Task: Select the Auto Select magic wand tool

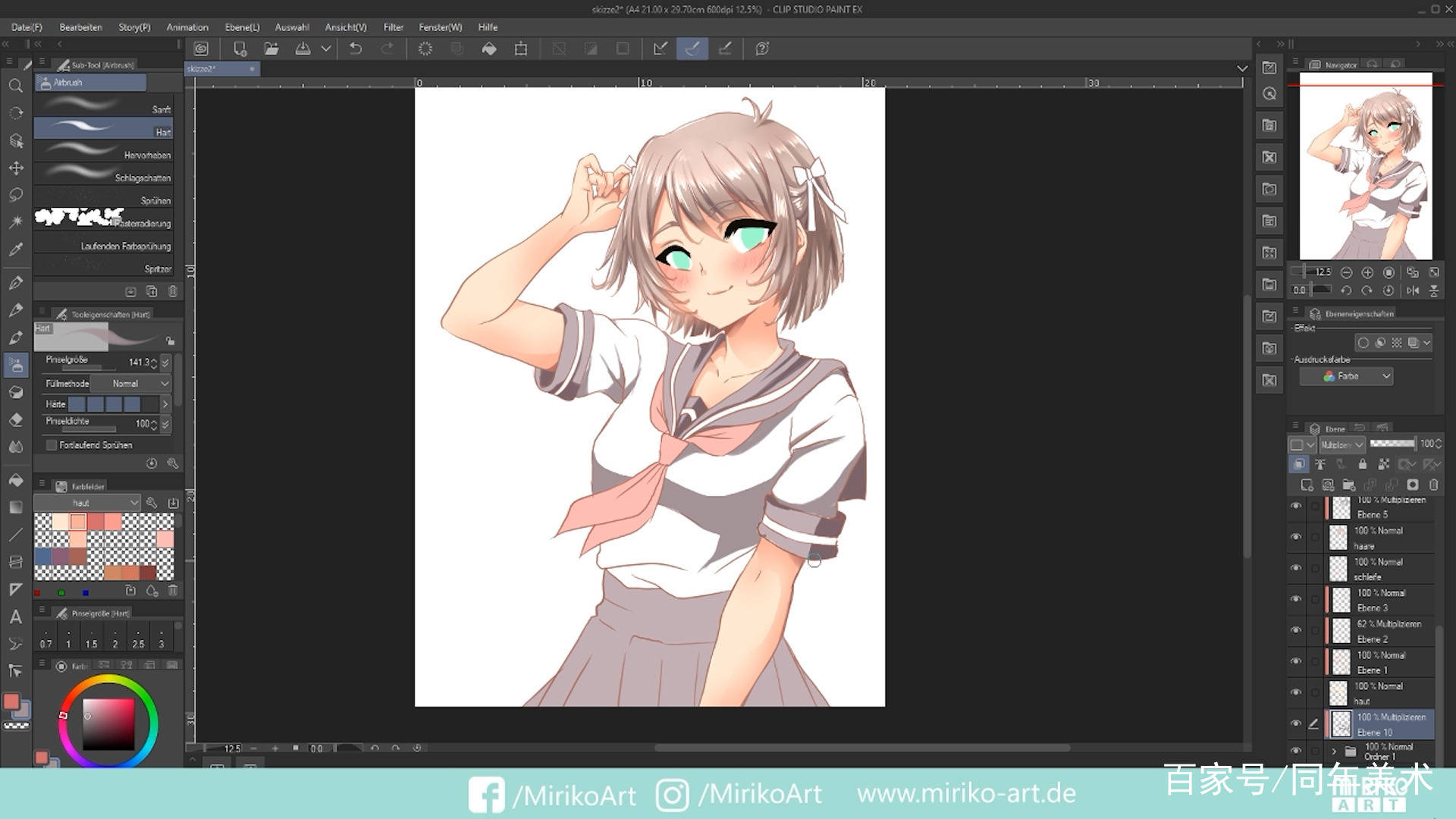Action: tap(15, 222)
